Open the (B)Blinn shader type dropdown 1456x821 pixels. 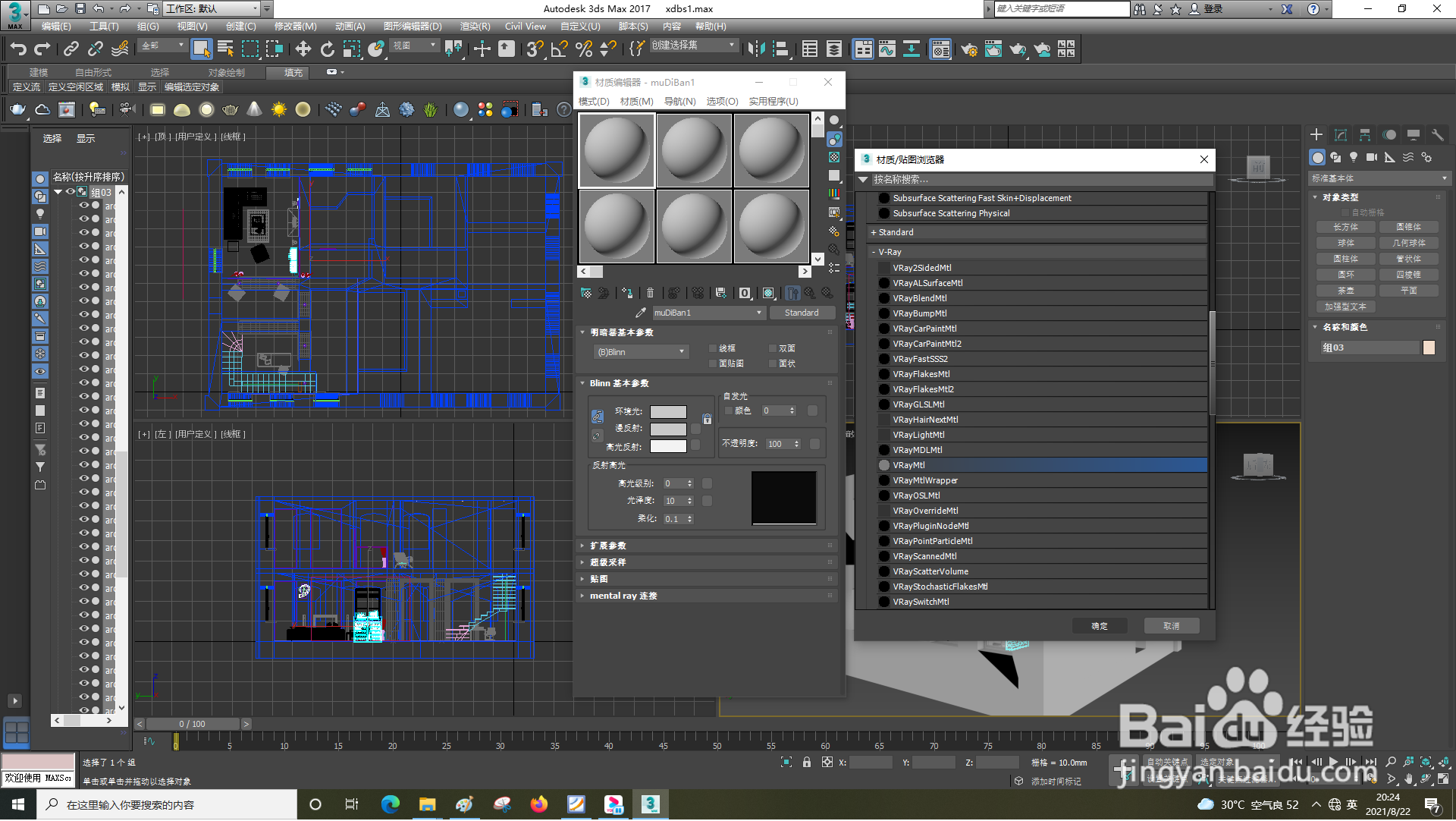click(x=640, y=352)
